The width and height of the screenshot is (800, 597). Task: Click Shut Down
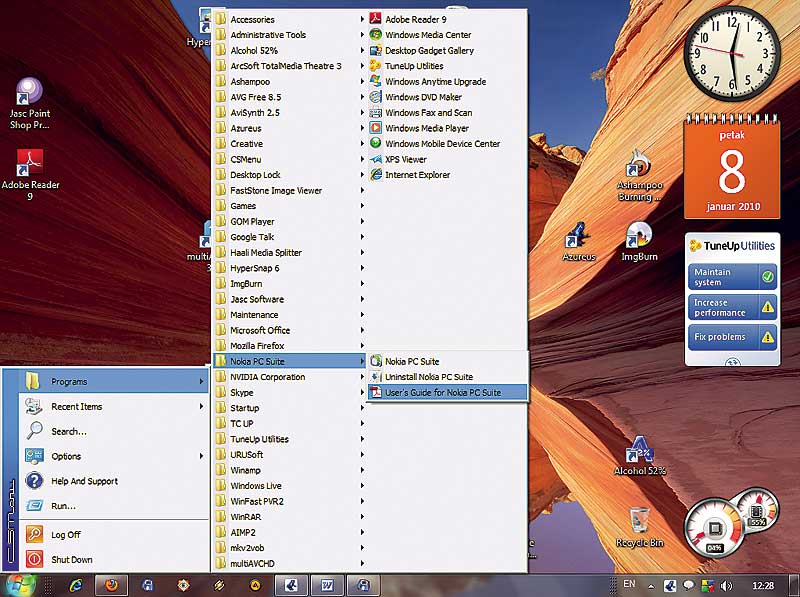click(x=114, y=559)
